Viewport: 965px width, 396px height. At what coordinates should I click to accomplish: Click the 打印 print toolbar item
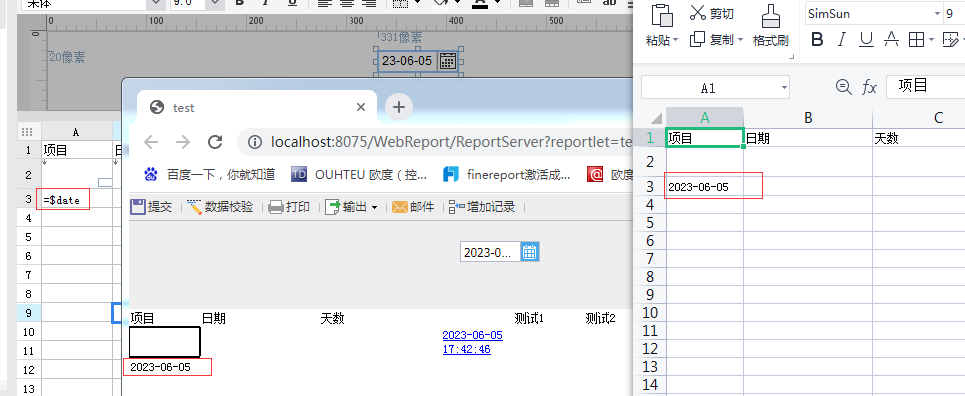(x=289, y=207)
